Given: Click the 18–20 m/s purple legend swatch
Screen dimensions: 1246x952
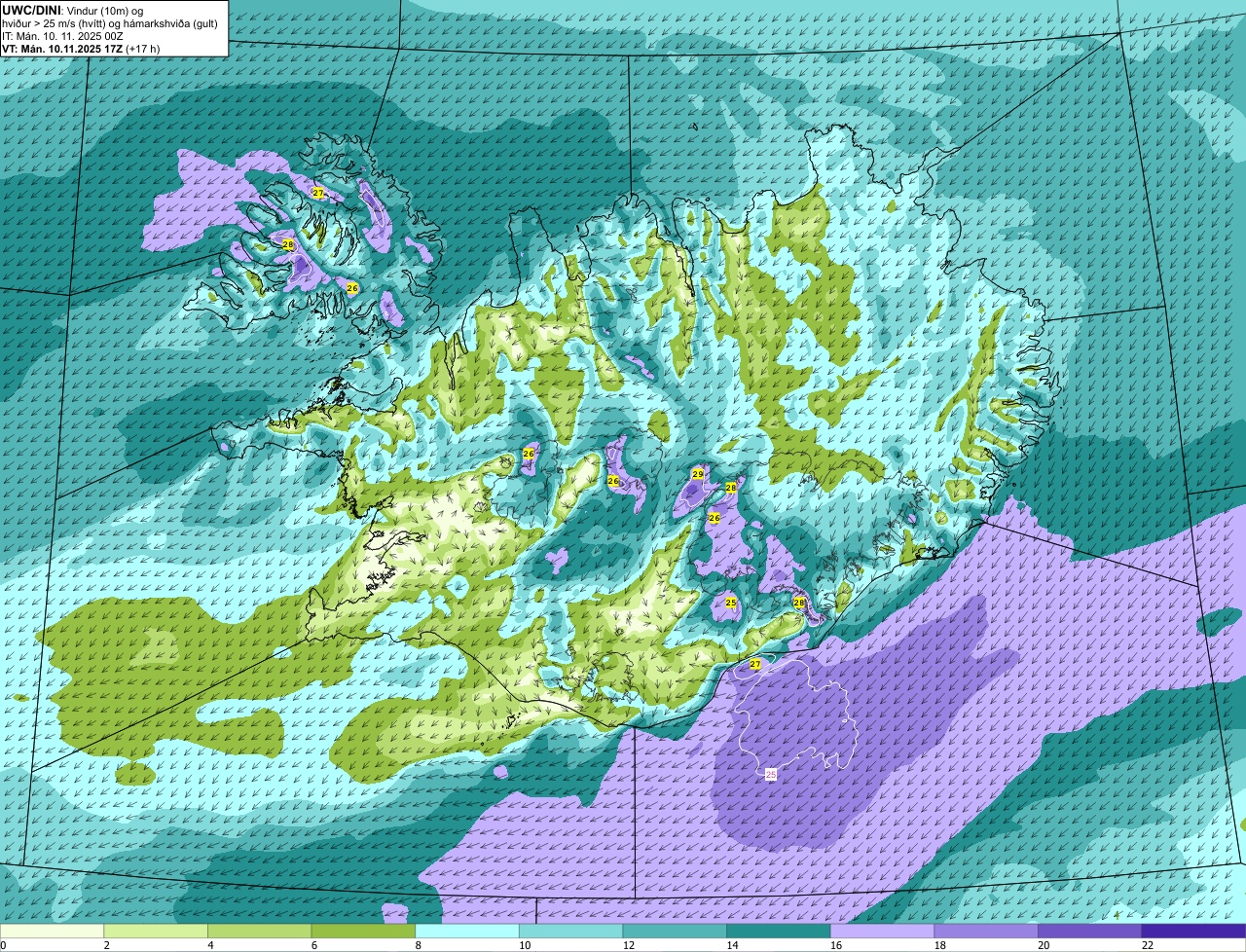Looking at the screenshot, I should pyautogui.click(x=986, y=931).
